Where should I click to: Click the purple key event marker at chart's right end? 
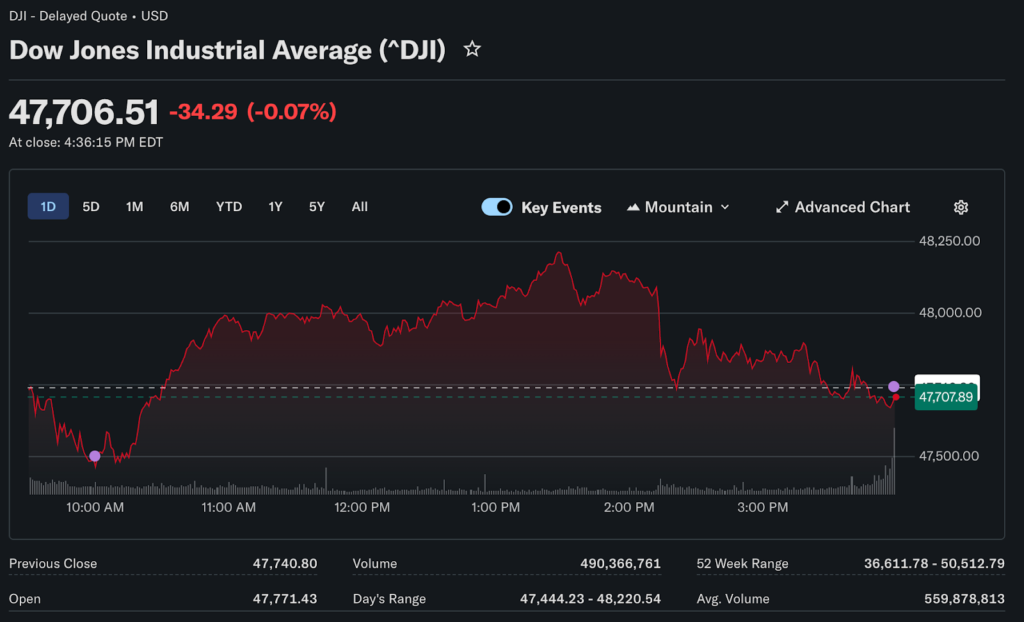894,386
